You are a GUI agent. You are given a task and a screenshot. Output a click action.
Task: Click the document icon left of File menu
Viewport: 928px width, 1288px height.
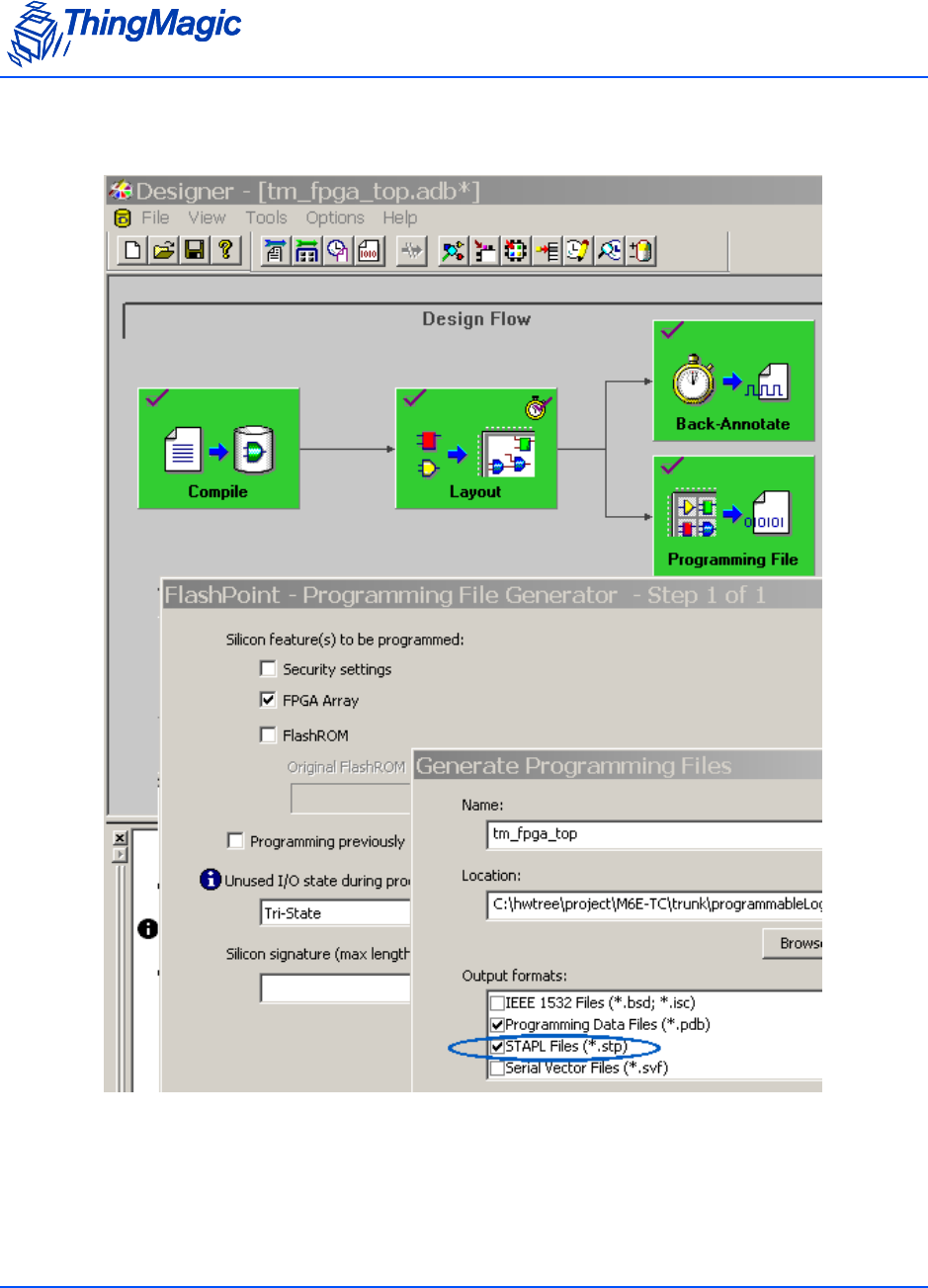(124, 218)
